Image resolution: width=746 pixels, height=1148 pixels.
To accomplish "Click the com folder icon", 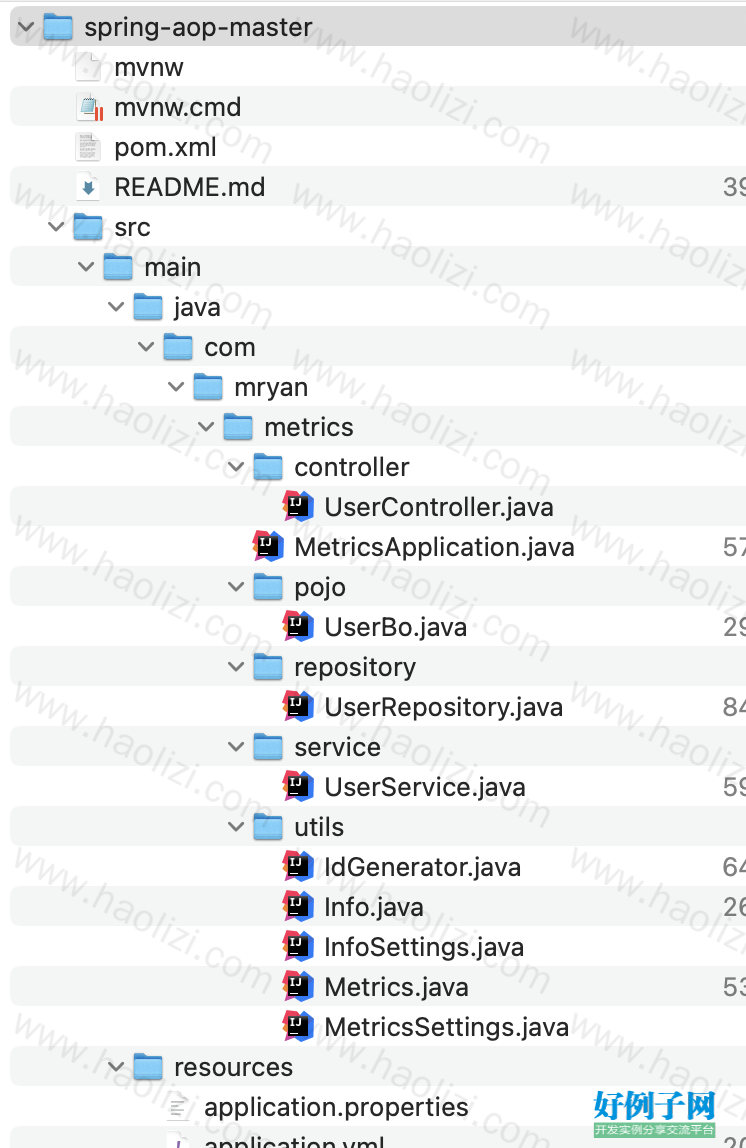I will pyautogui.click(x=178, y=347).
